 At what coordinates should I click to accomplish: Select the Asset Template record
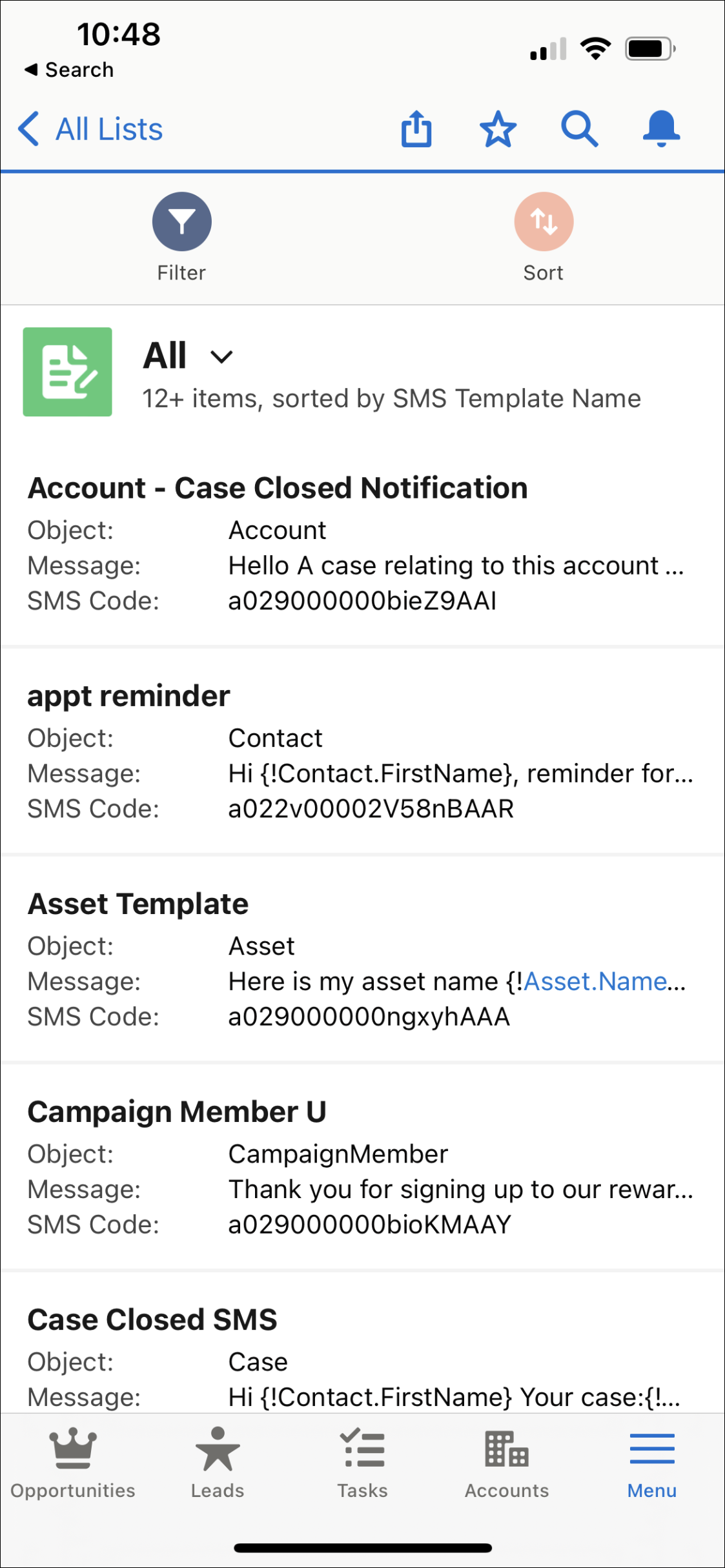138,903
